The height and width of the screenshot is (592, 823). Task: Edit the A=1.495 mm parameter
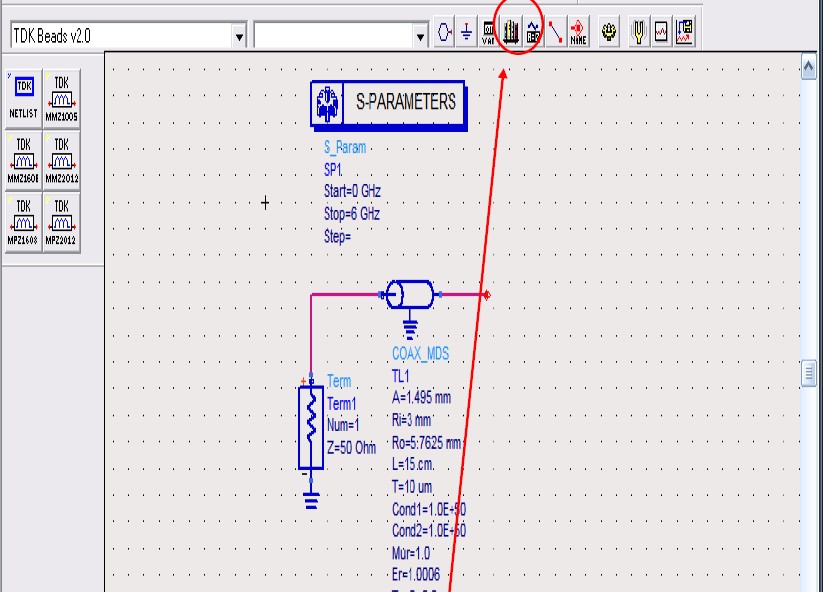[x=421, y=398]
